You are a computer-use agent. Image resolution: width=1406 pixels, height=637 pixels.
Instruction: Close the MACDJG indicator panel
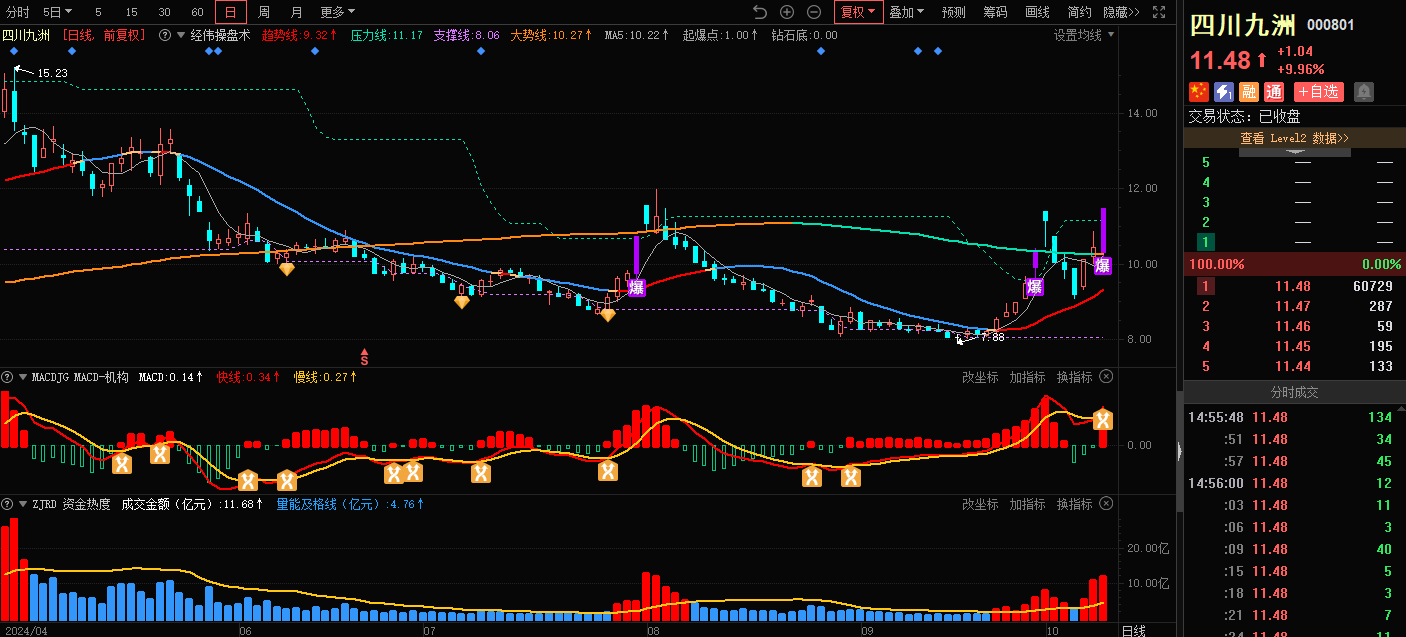pos(1106,377)
